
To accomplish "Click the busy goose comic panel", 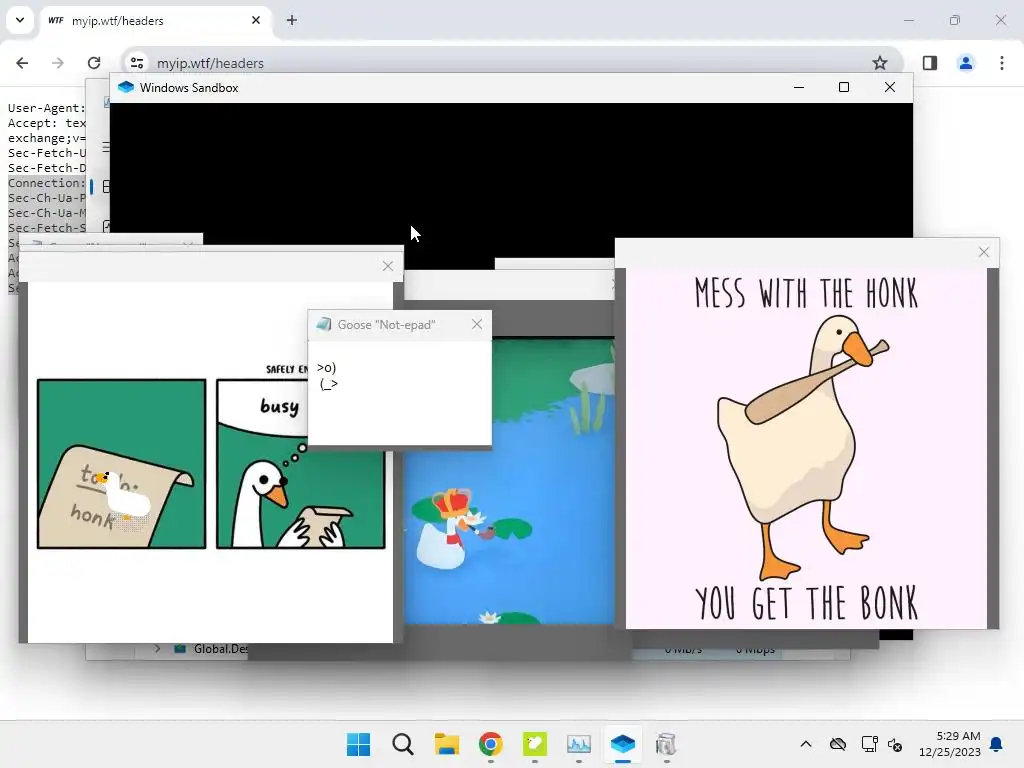I will point(300,464).
